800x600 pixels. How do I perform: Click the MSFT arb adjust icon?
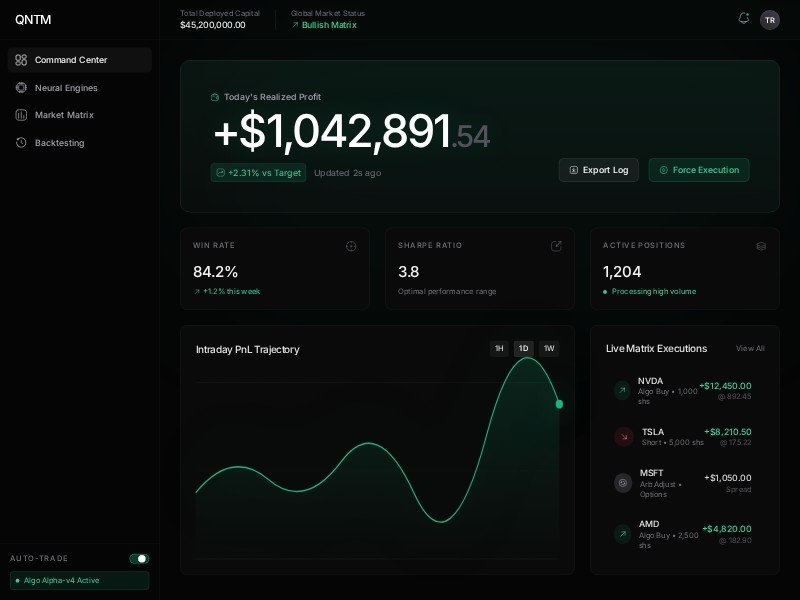click(623, 483)
